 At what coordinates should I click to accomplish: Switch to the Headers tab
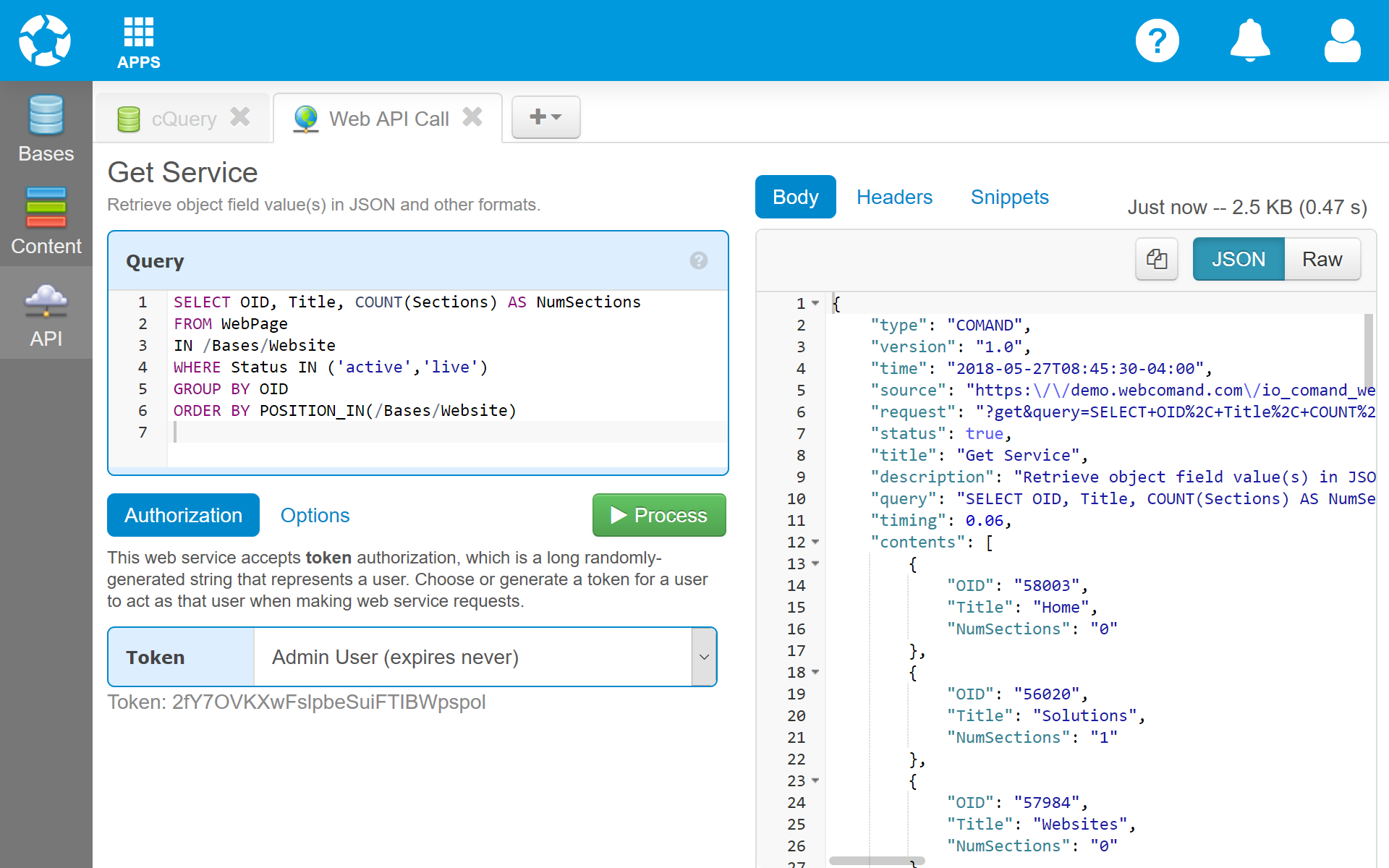click(x=894, y=197)
